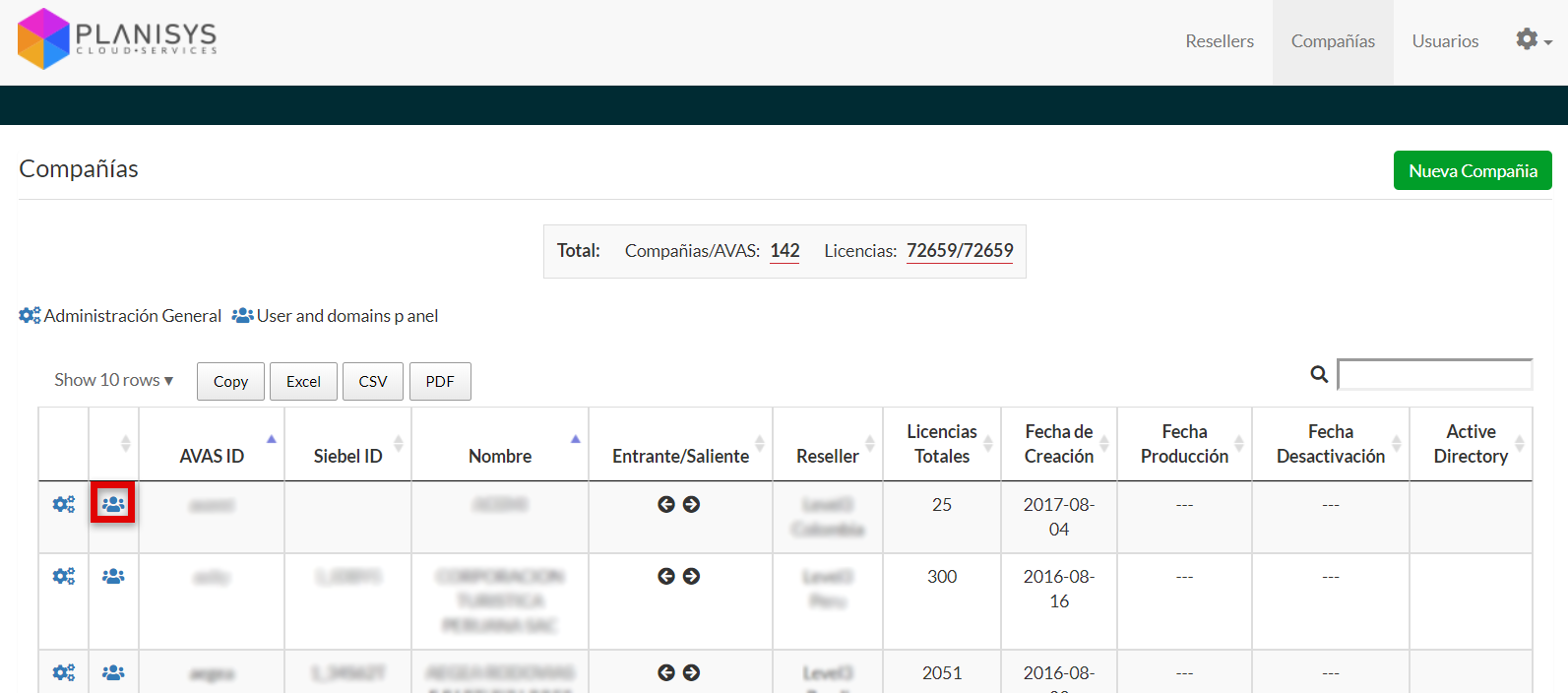Go to the Resellers menu
Viewport: 1568px width, 693px height.
(x=1220, y=41)
